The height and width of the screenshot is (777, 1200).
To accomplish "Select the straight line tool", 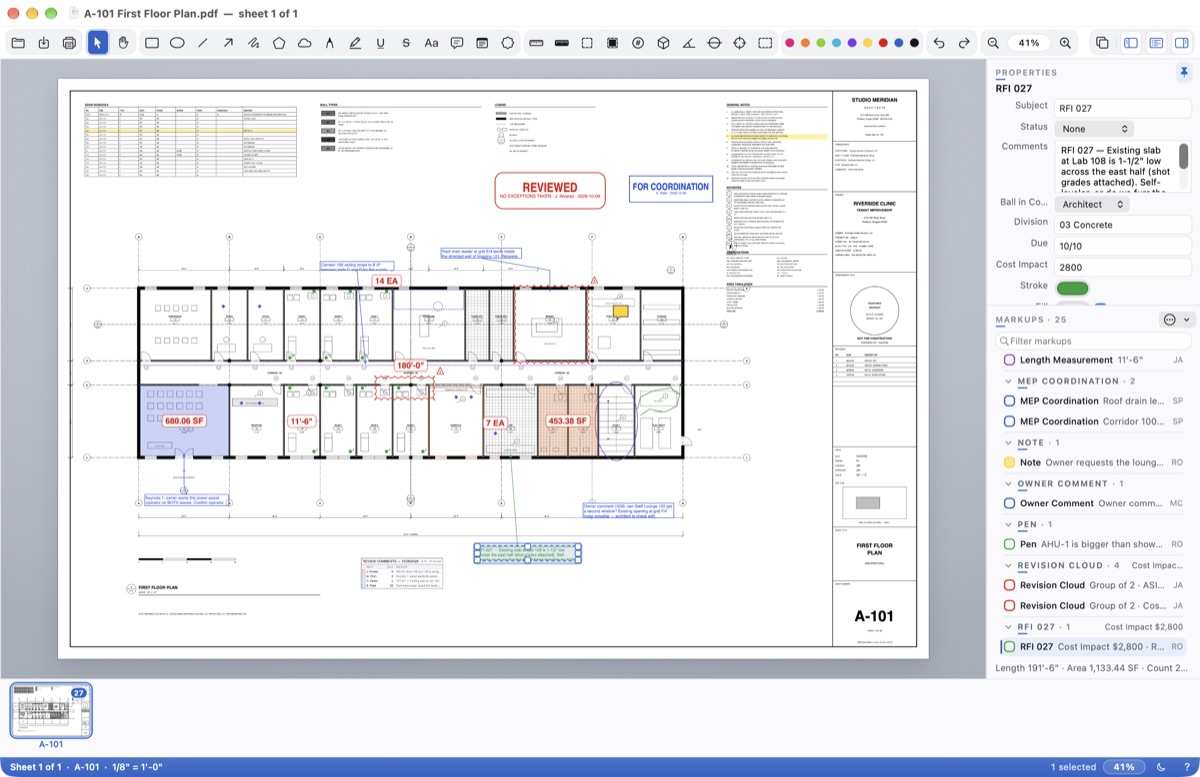I will point(203,43).
